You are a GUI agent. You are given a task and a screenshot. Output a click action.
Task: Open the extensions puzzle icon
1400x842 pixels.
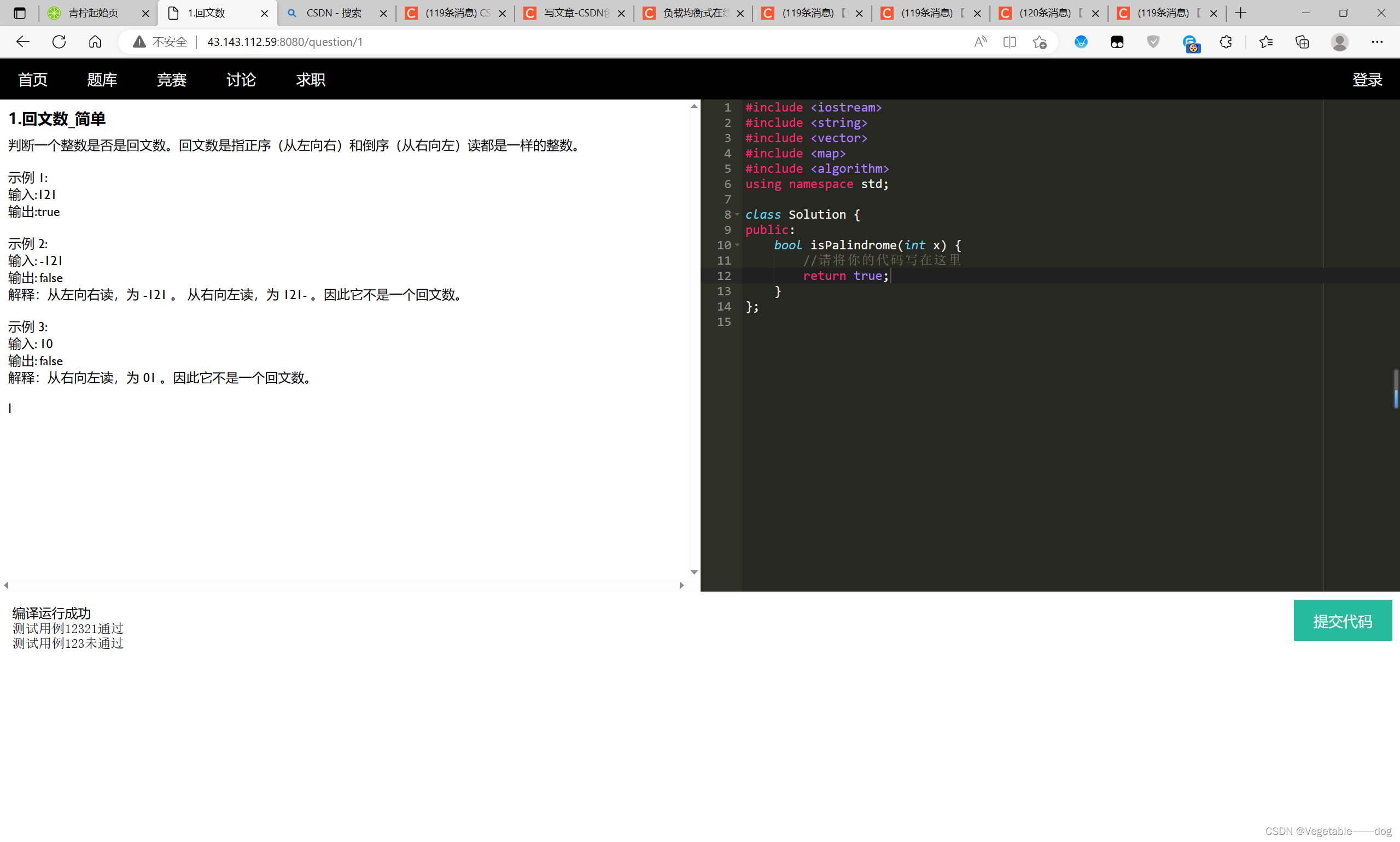(x=1226, y=42)
